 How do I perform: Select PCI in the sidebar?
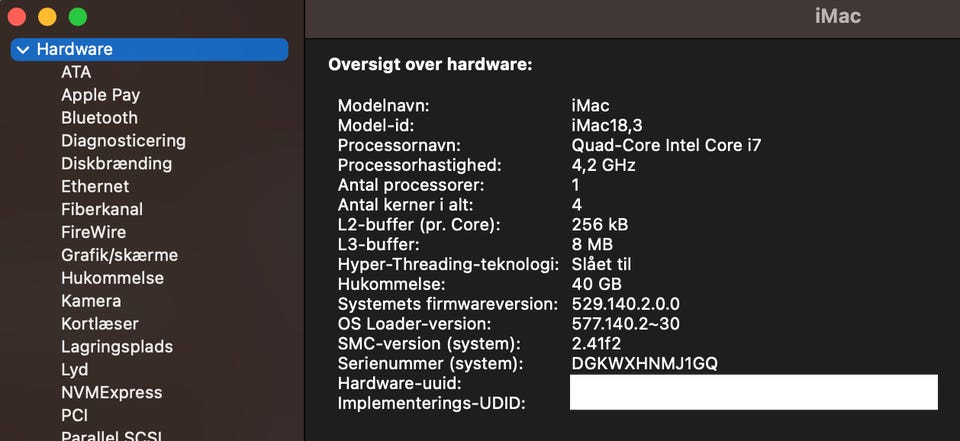76,415
